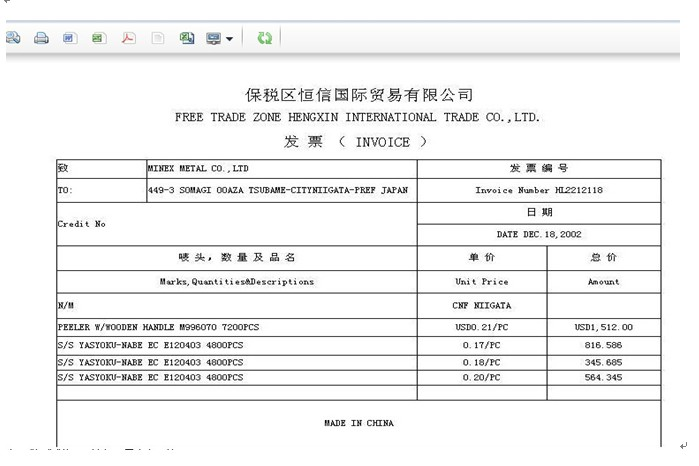
Task: Export report using green spreadsheet icon
Action: click(x=98, y=38)
